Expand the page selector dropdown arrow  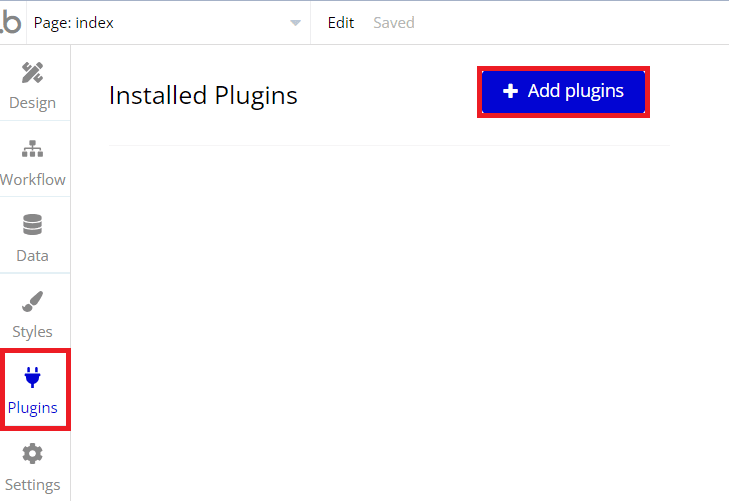click(x=295, y=23)
